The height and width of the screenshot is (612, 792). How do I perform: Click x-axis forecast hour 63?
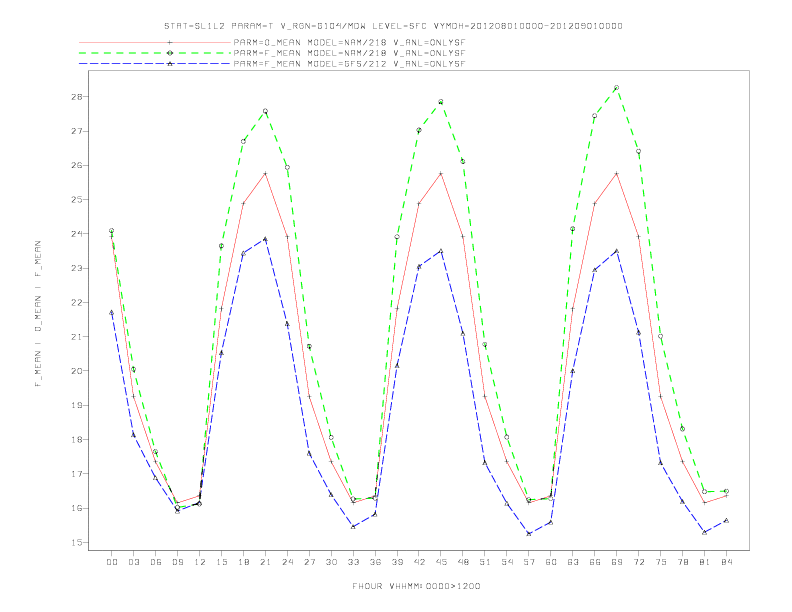[573, 562]
